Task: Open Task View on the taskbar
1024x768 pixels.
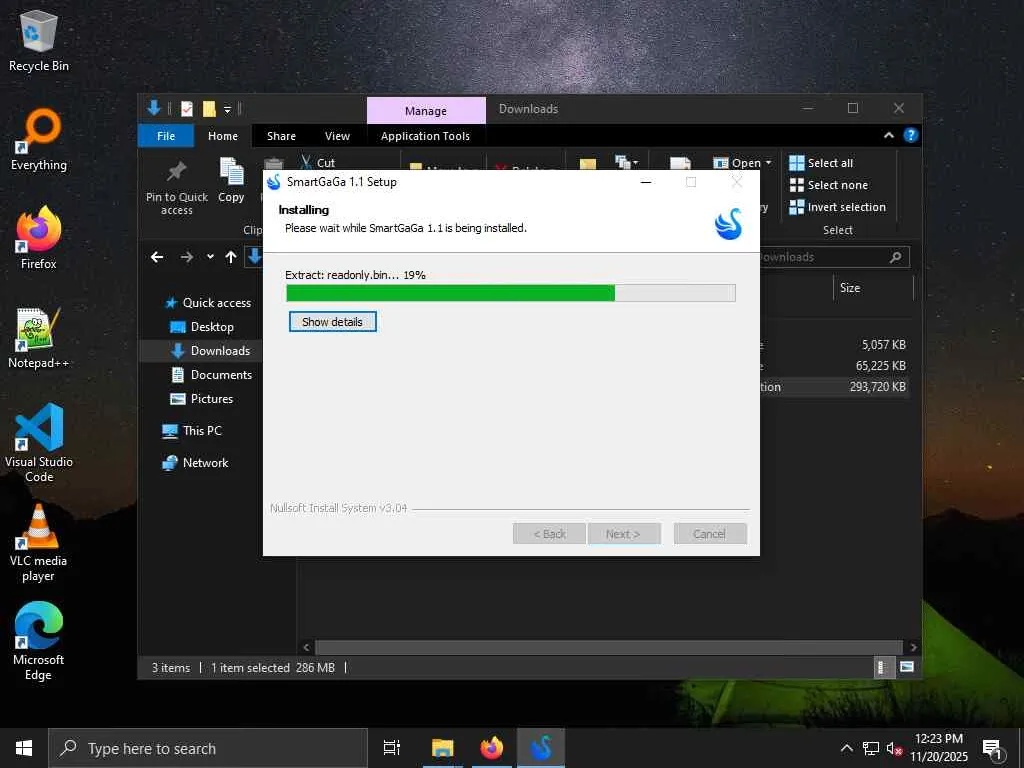Action: pyautogui.click(x=391, y=748)
